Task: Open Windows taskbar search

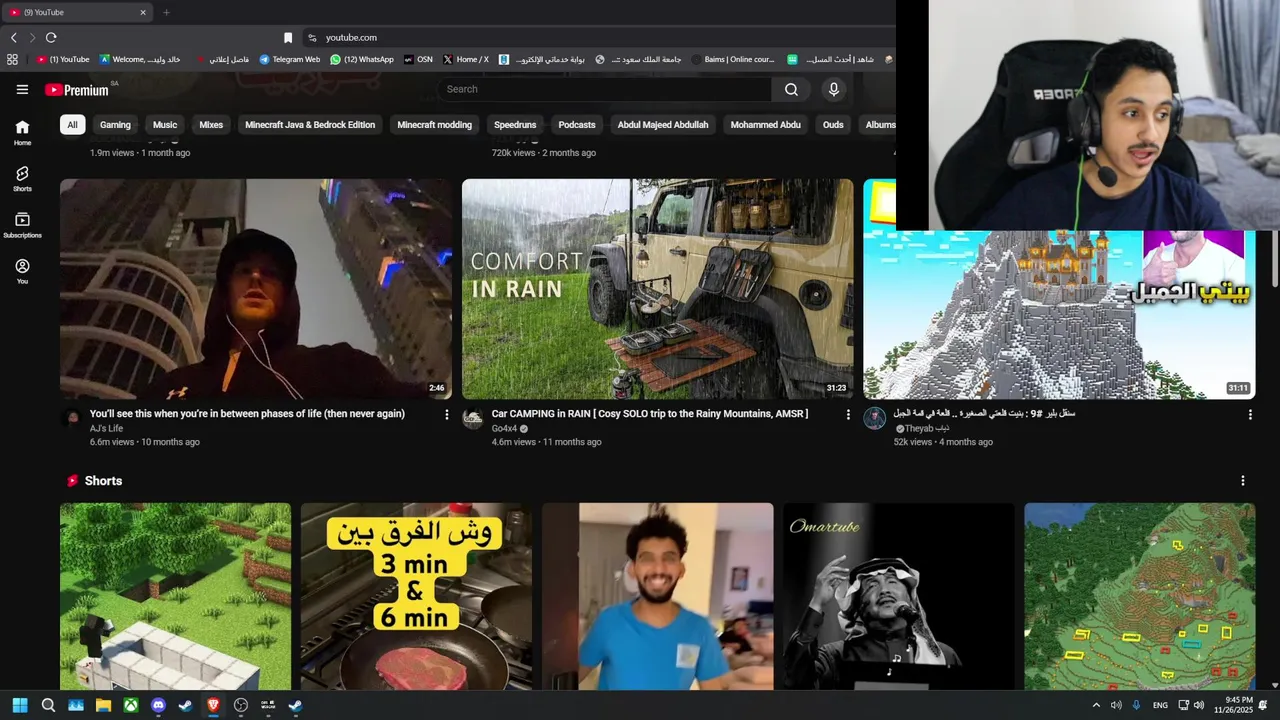Action: (x=48, y=705)
